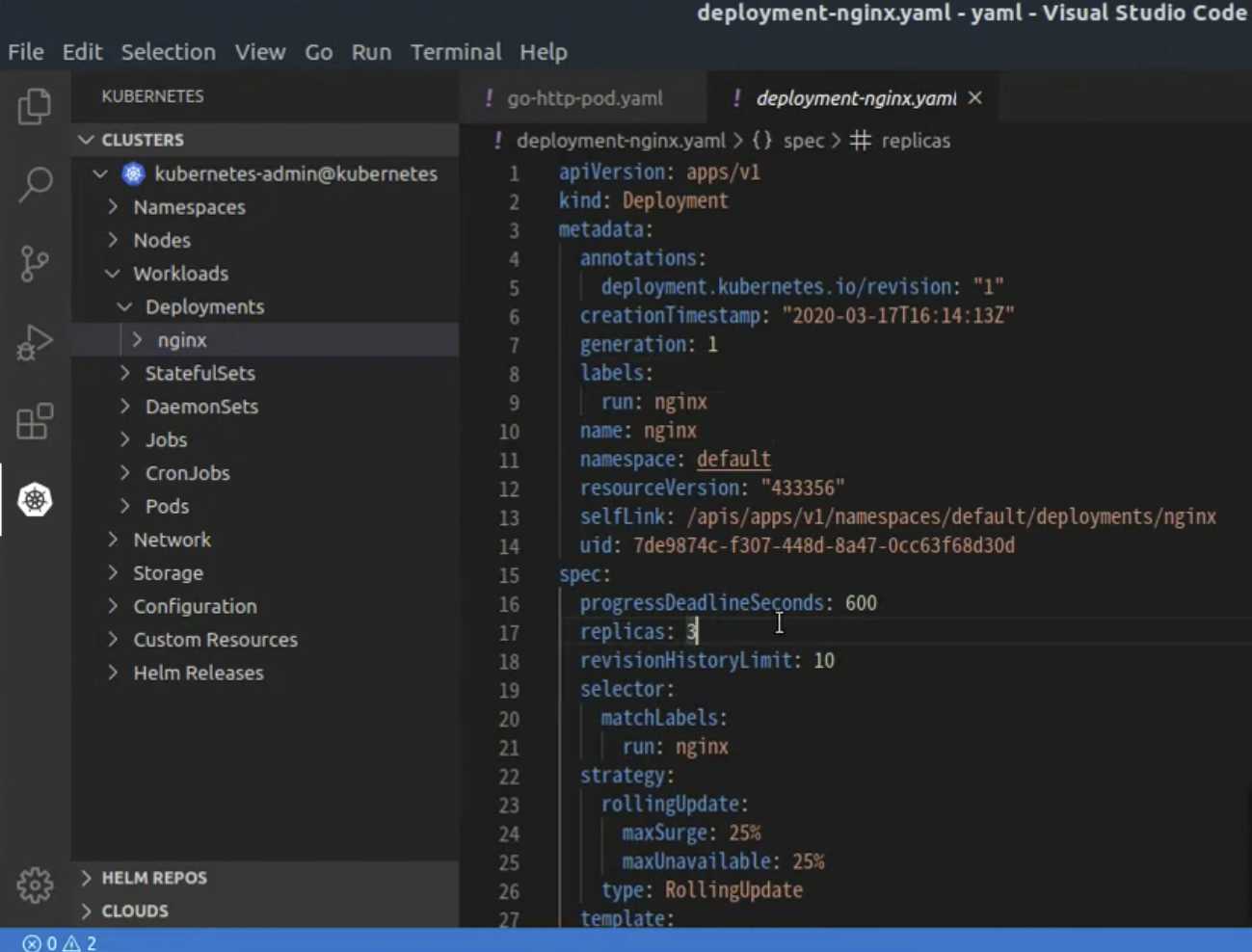
Task: Collapse the CLUSTERS section
Action: (87, 140)
